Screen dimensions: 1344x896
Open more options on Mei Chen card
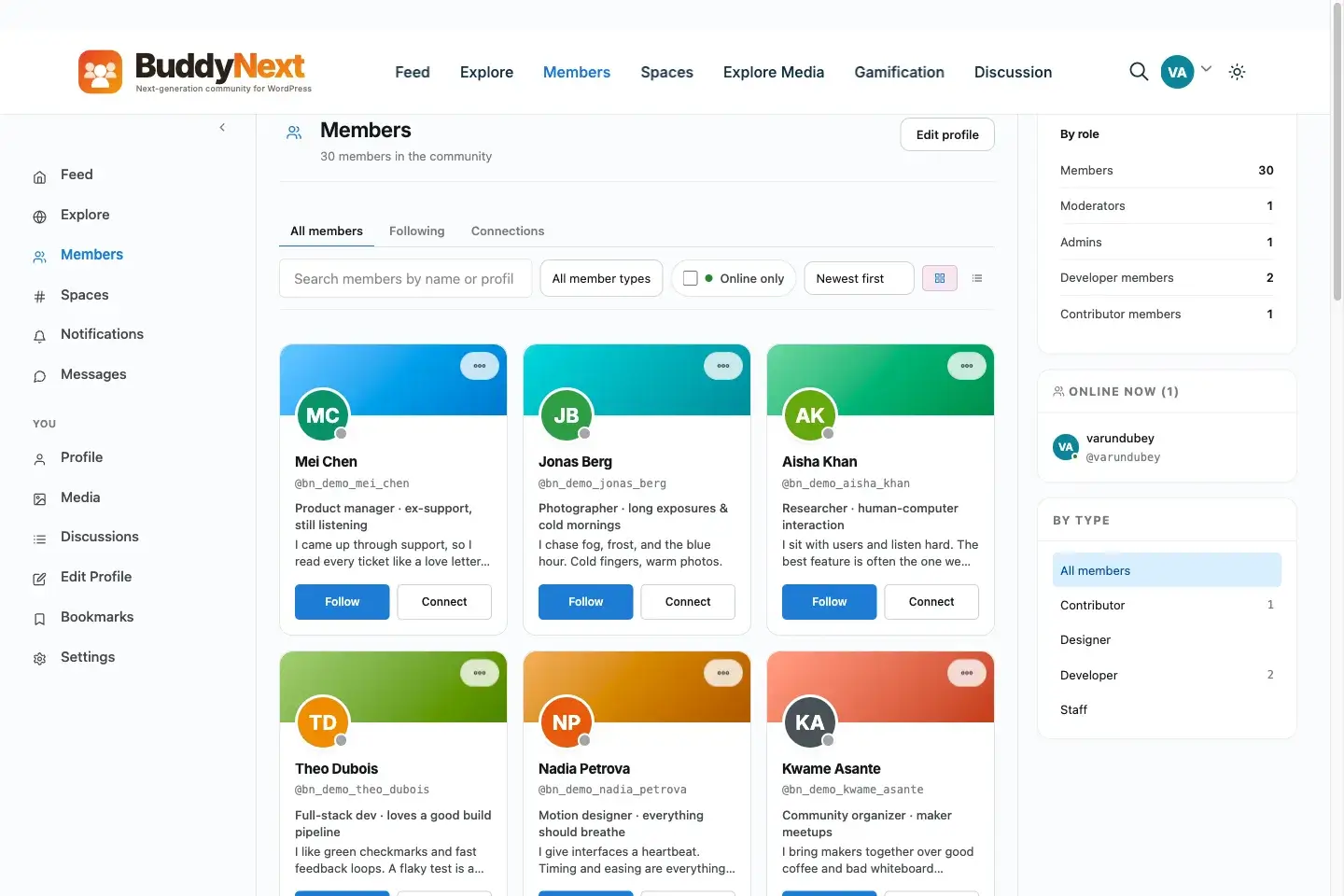click(x=480, y=366)
